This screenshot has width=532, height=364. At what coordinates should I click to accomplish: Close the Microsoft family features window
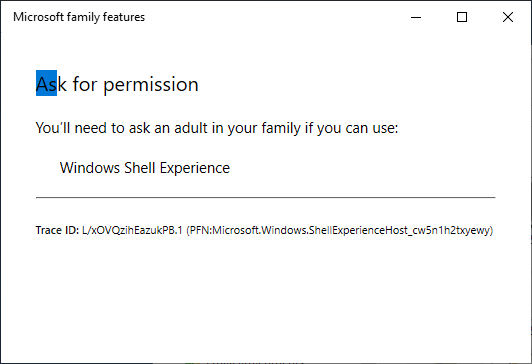click(x=508, y=17)
